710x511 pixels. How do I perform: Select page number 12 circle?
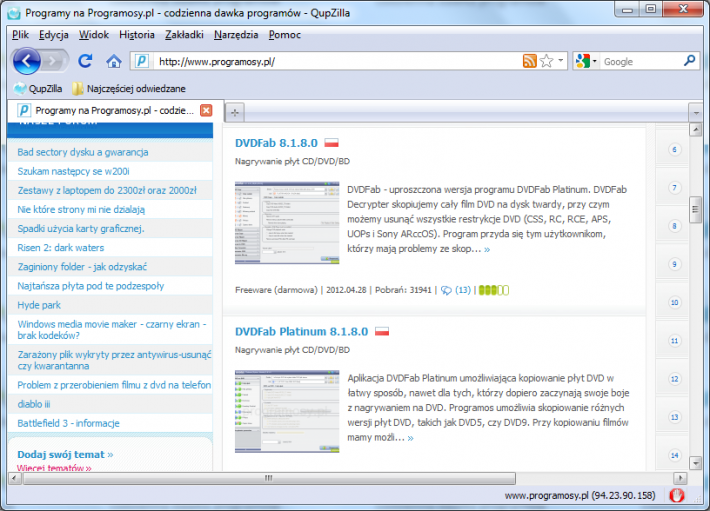pyautogui.click(x=674, y=379)
